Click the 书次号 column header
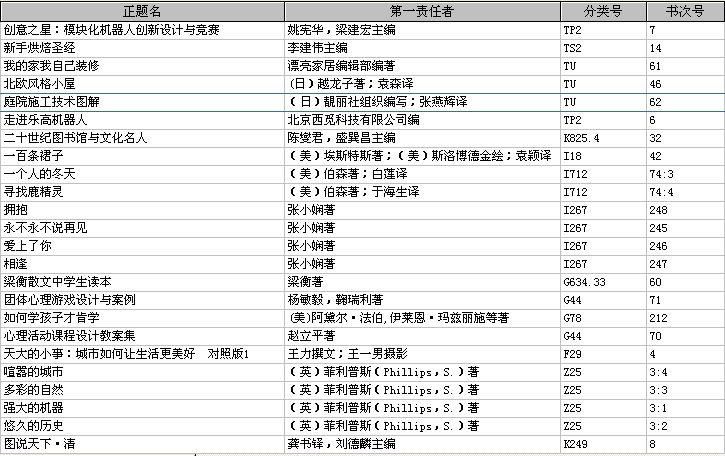 click(x=685, y=12)
